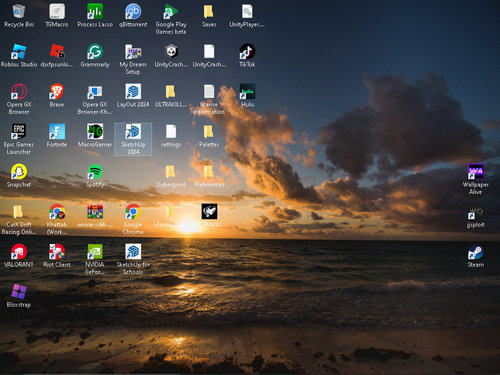Select the ULTRAKILL folder icon
Screen dimensions: 500x375
point(171,92)
